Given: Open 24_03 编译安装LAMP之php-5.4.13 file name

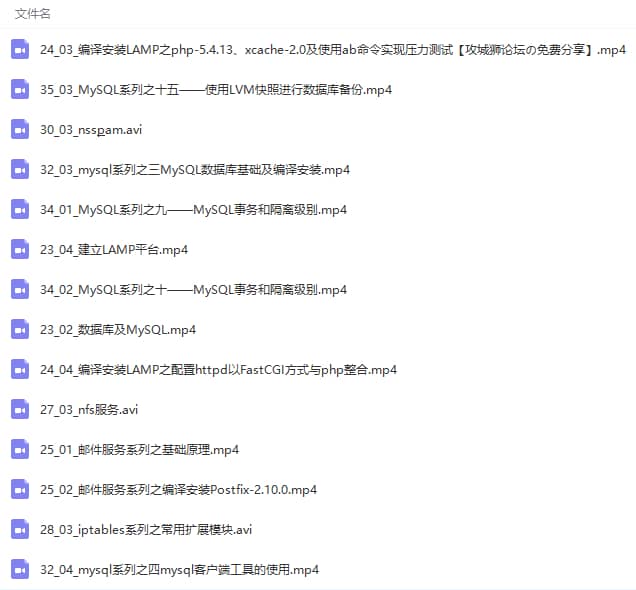Looking at the screenshot, I should (333, 50).
